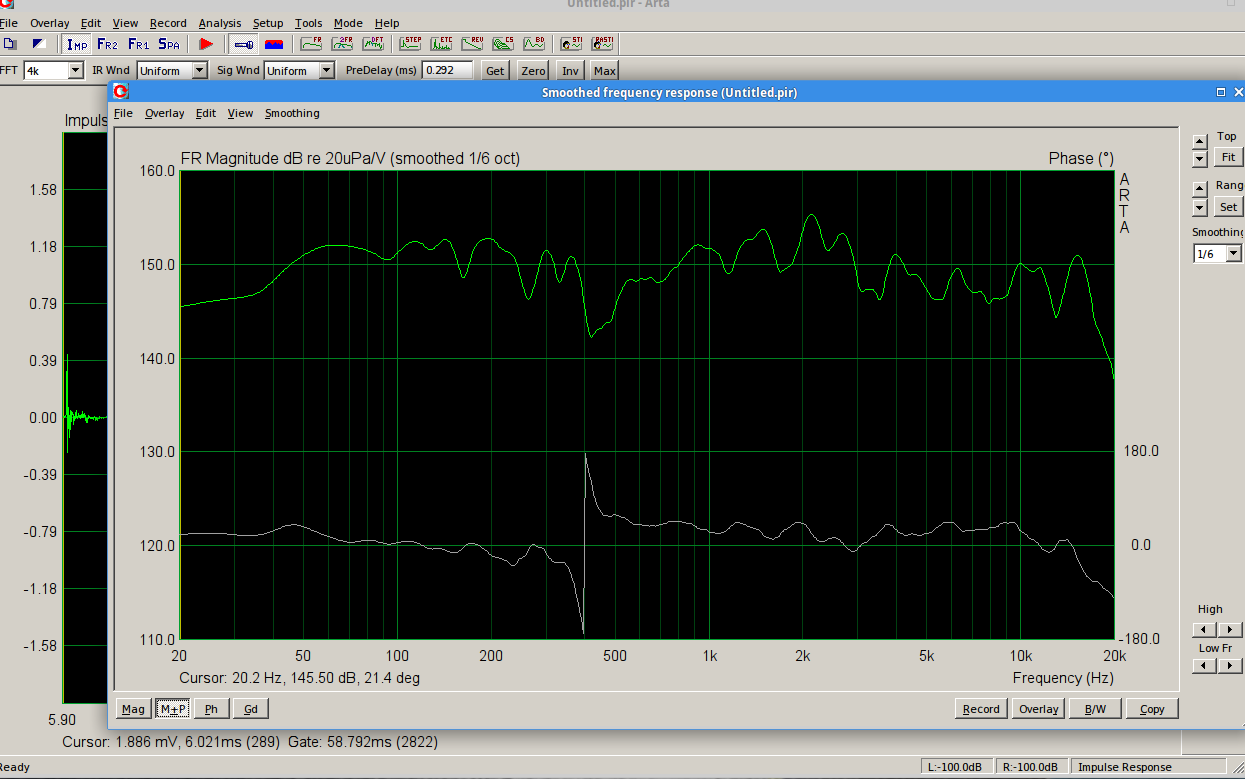Open the ETC energy-time curve icon
Screen dimensions: 1245x779
pos(442,44)
